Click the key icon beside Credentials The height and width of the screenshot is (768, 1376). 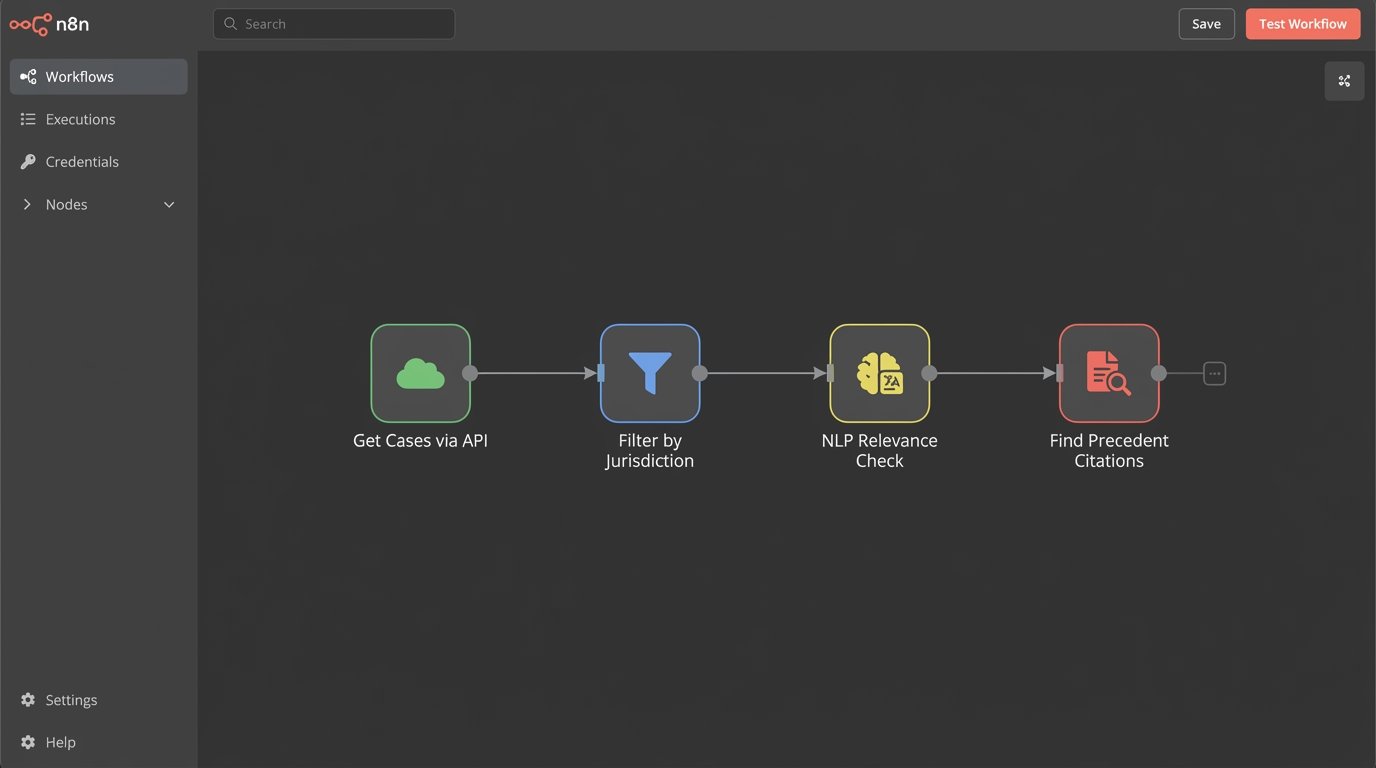pyautogui.click(x=28, y=162)
